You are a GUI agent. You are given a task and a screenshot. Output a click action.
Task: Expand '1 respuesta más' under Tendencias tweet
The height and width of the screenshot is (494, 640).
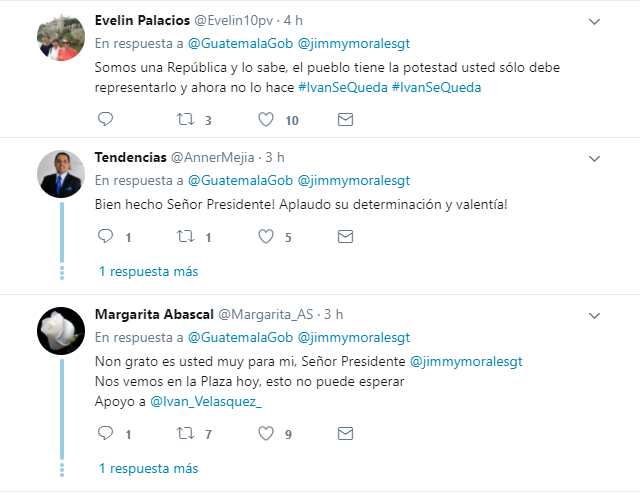coord(149,271)
